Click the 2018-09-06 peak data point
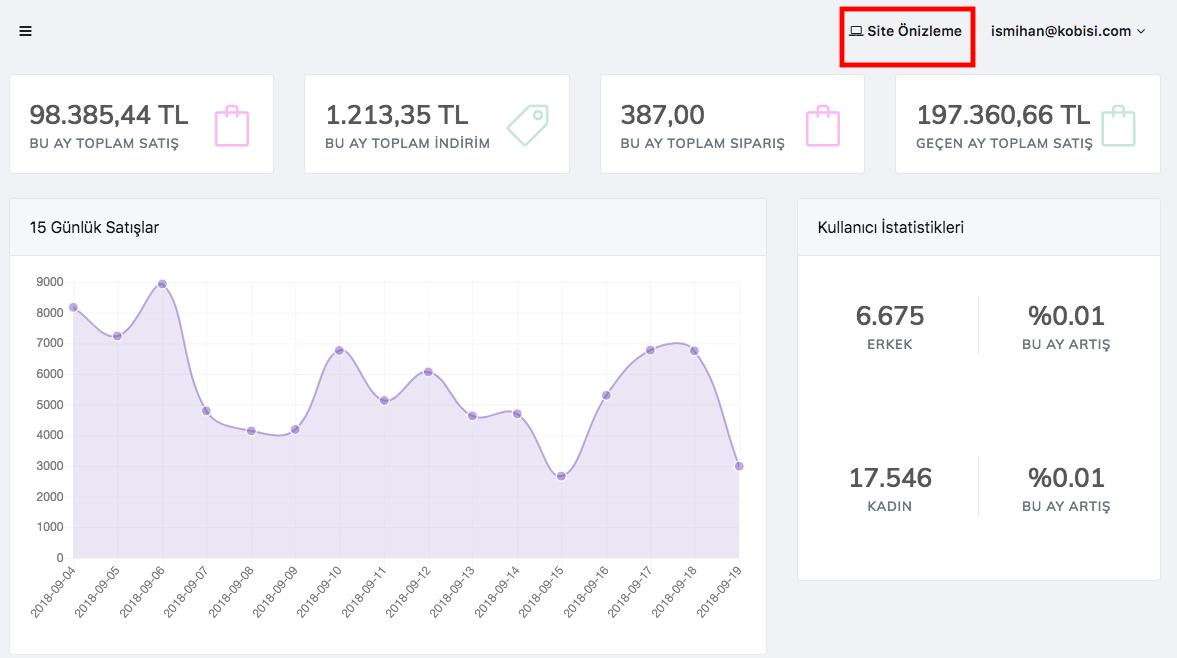This screenshot has height=658, width=1177. pos(162,284)
